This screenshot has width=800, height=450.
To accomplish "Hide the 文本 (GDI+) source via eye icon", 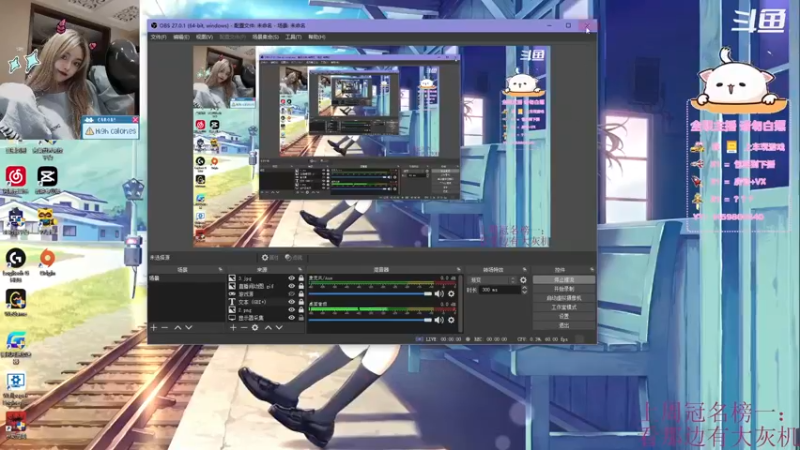I will click(x=291, y=302).
